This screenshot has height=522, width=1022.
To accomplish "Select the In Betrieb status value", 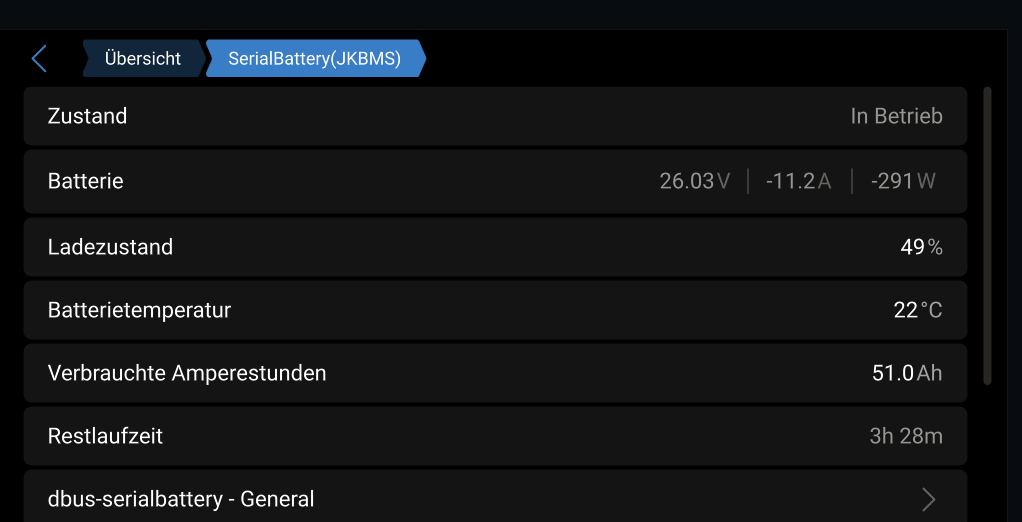I will pyautogui.click(x=896, y=116).
